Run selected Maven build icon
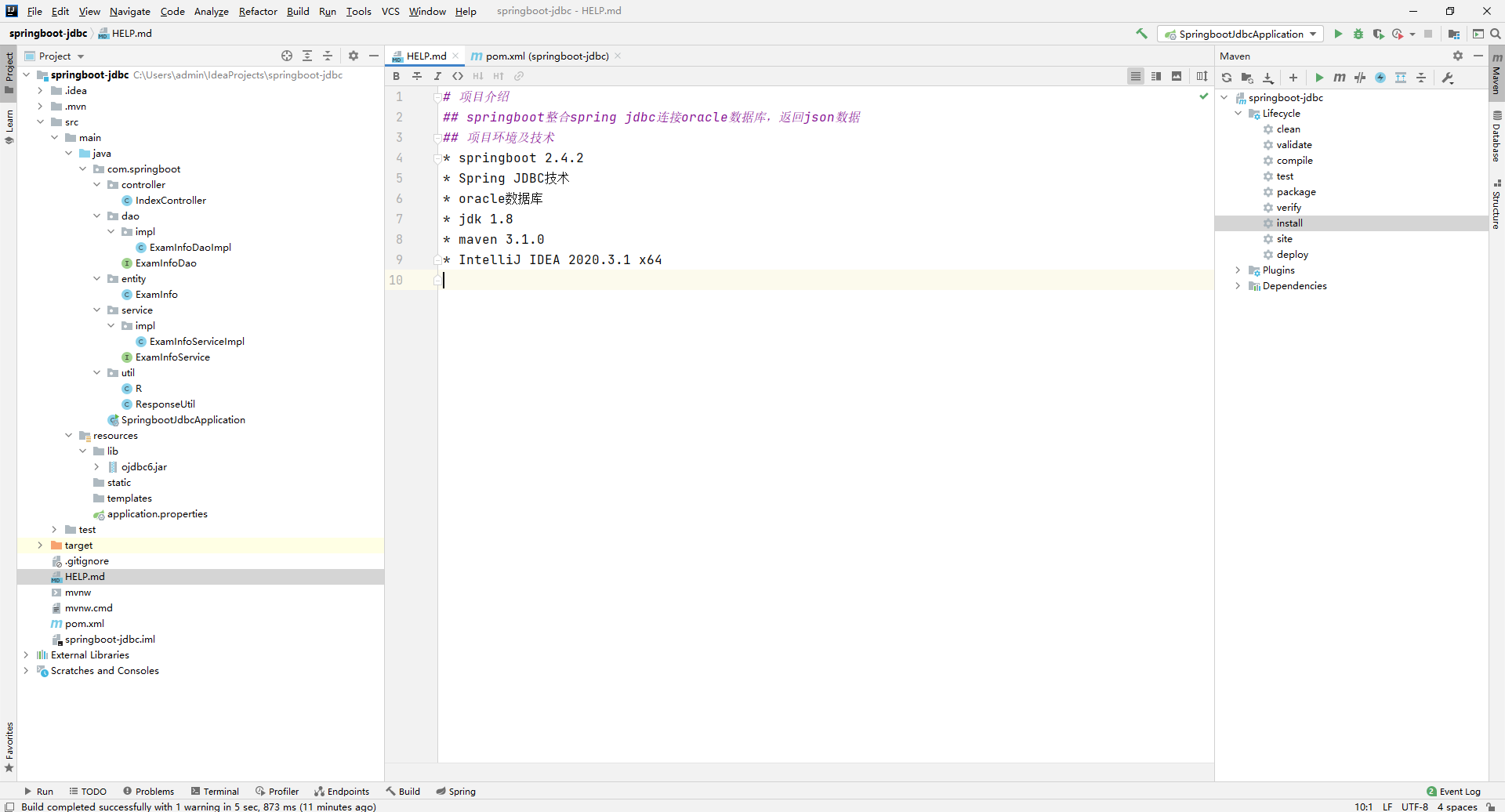This screenshot has height=812, width=1505. pyautogui.click(x=1319, y=78)
